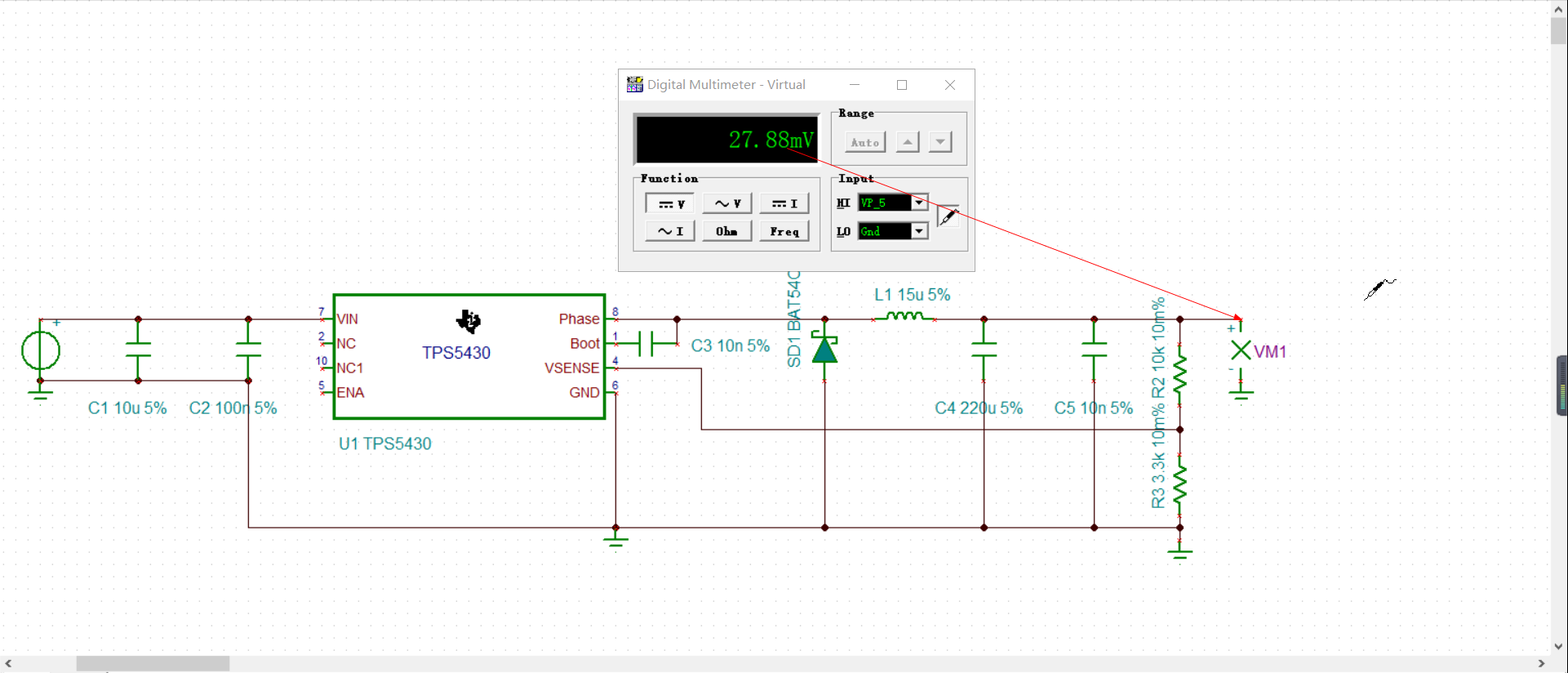1568x673 pixels.
Task: Click the vertical scrollbar thumb
Action: point(1559,30)
